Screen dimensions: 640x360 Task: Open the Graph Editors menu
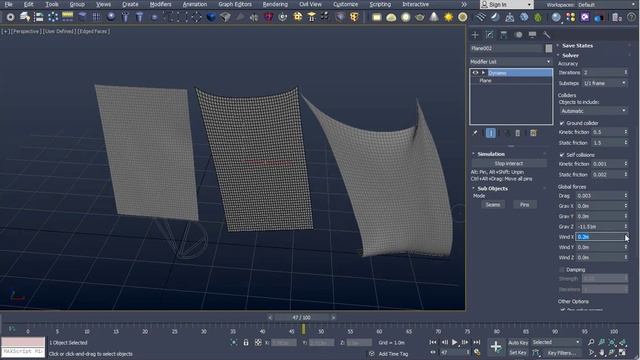pos(235,4)
